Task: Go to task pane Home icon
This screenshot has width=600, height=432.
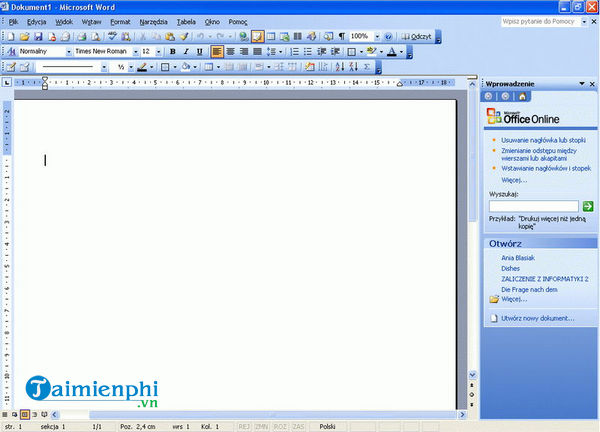Action: coord(522,96)
